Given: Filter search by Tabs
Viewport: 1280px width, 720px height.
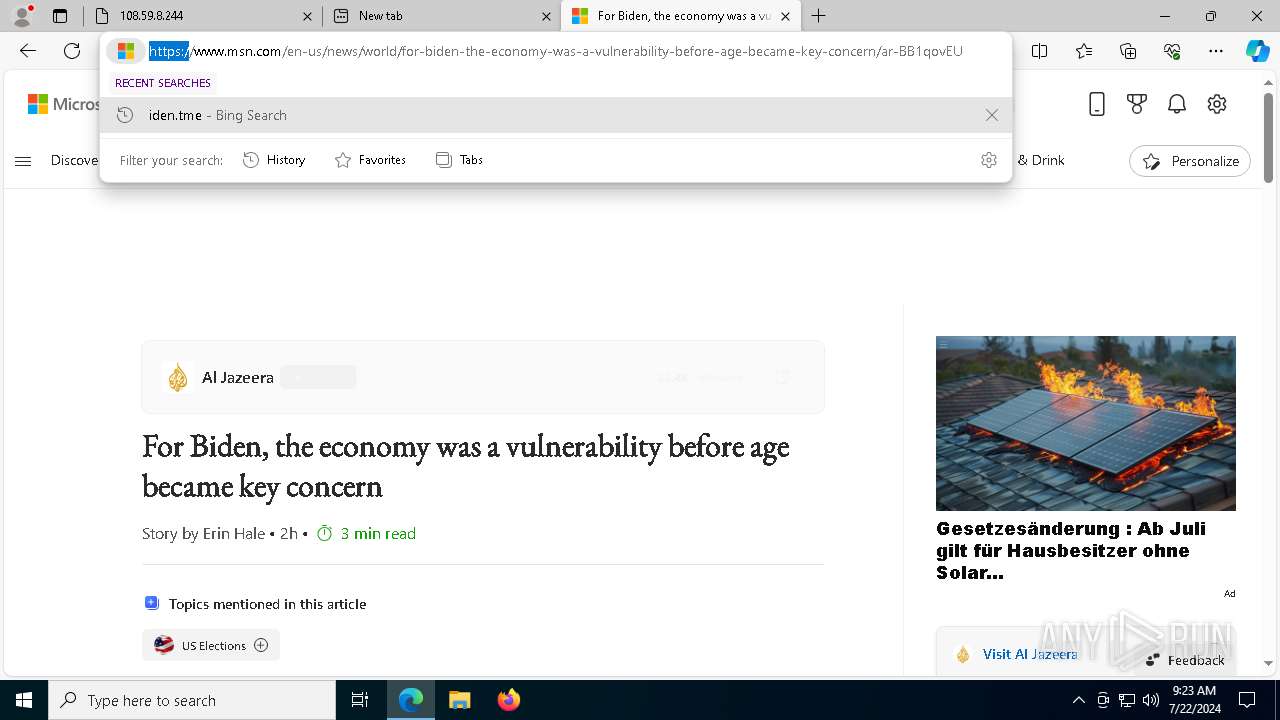Looking at the screenshot, I should click(459, 160).
